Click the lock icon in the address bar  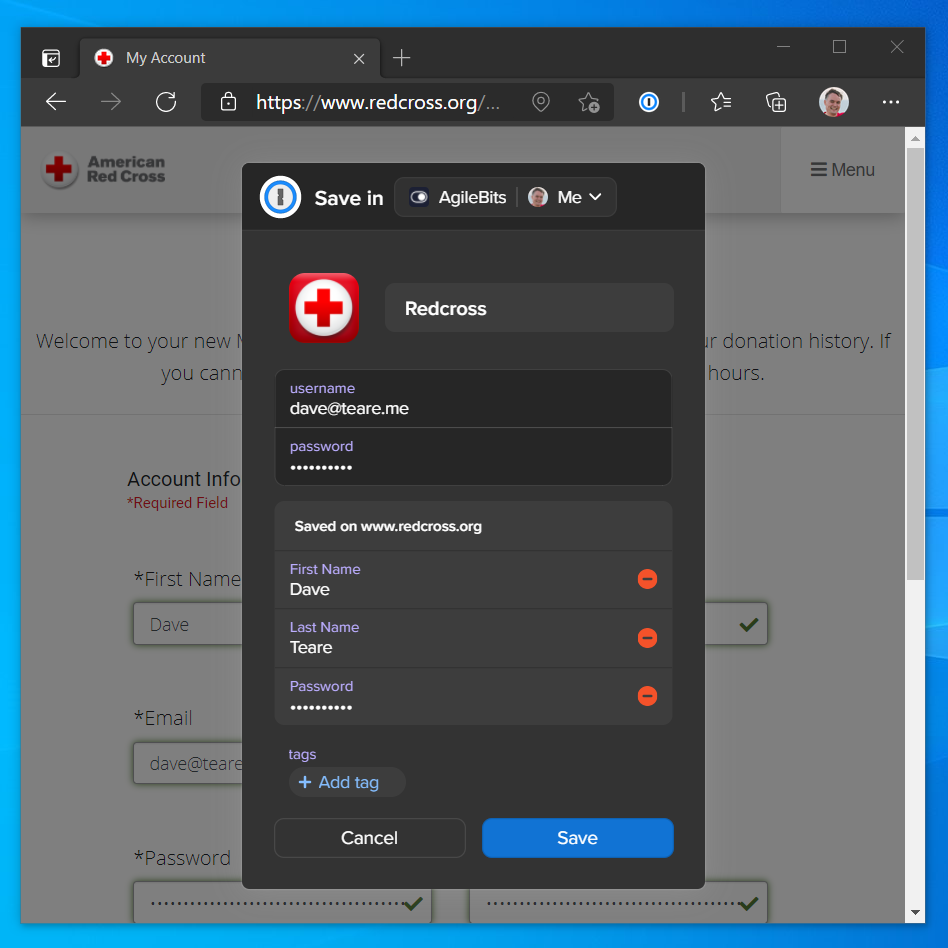point(227,101)
